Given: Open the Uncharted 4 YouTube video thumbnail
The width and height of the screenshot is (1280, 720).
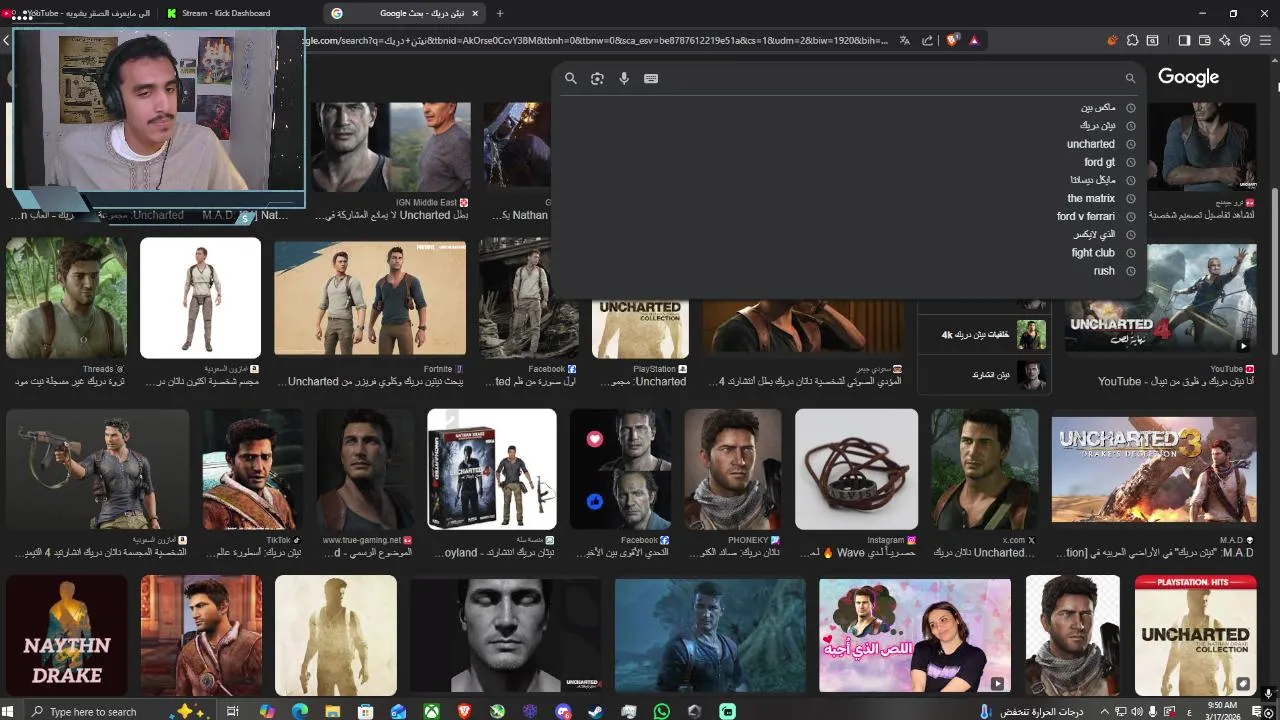Looking at the screenshot, I should point(1160,298).
